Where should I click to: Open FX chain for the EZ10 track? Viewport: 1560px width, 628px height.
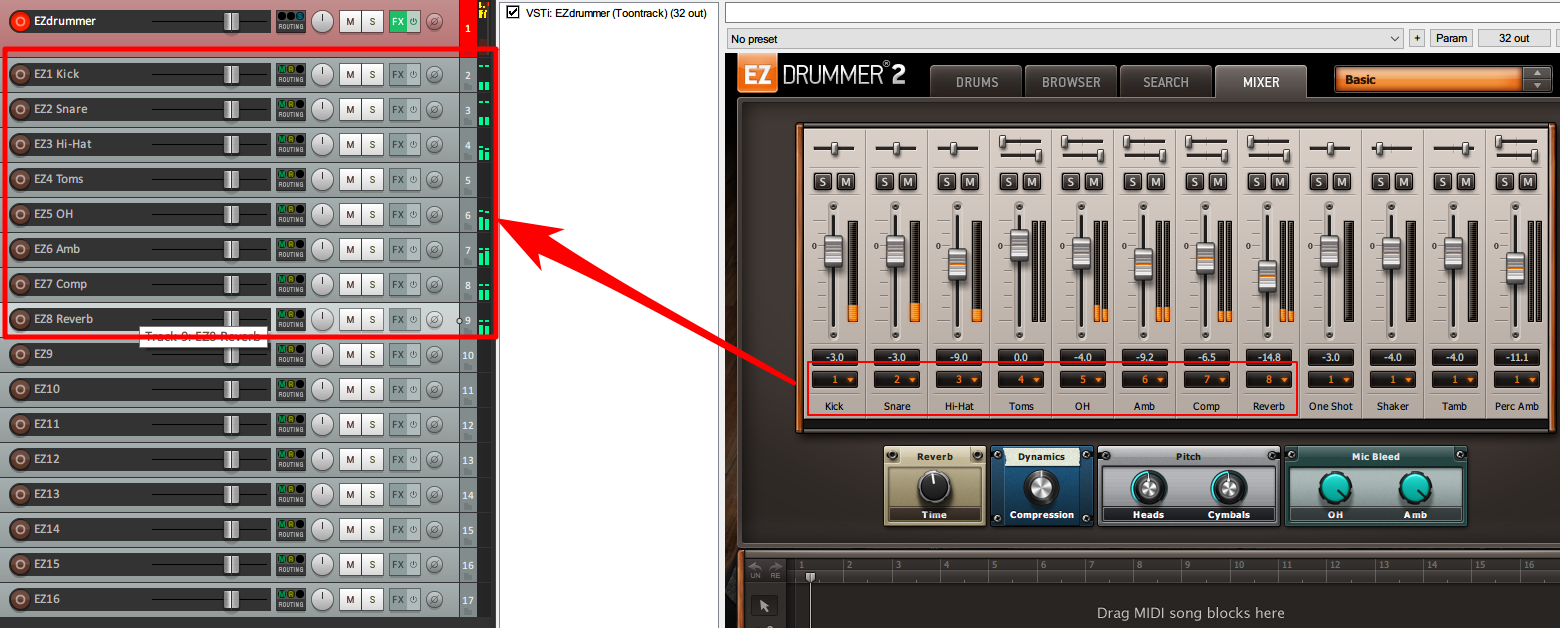tap(398, 389)
